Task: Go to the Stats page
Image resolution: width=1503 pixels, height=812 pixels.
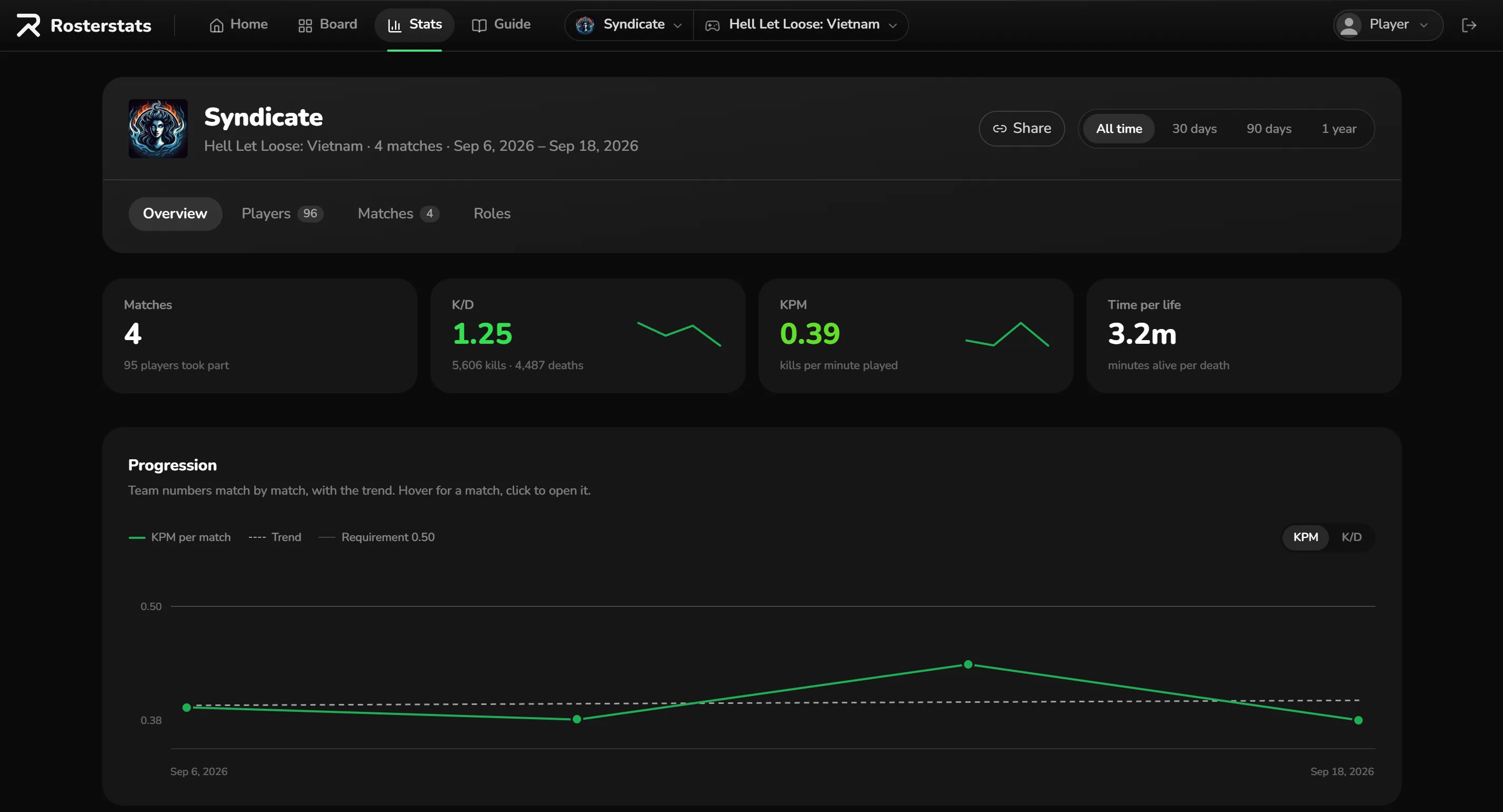Action: [415, 24]
